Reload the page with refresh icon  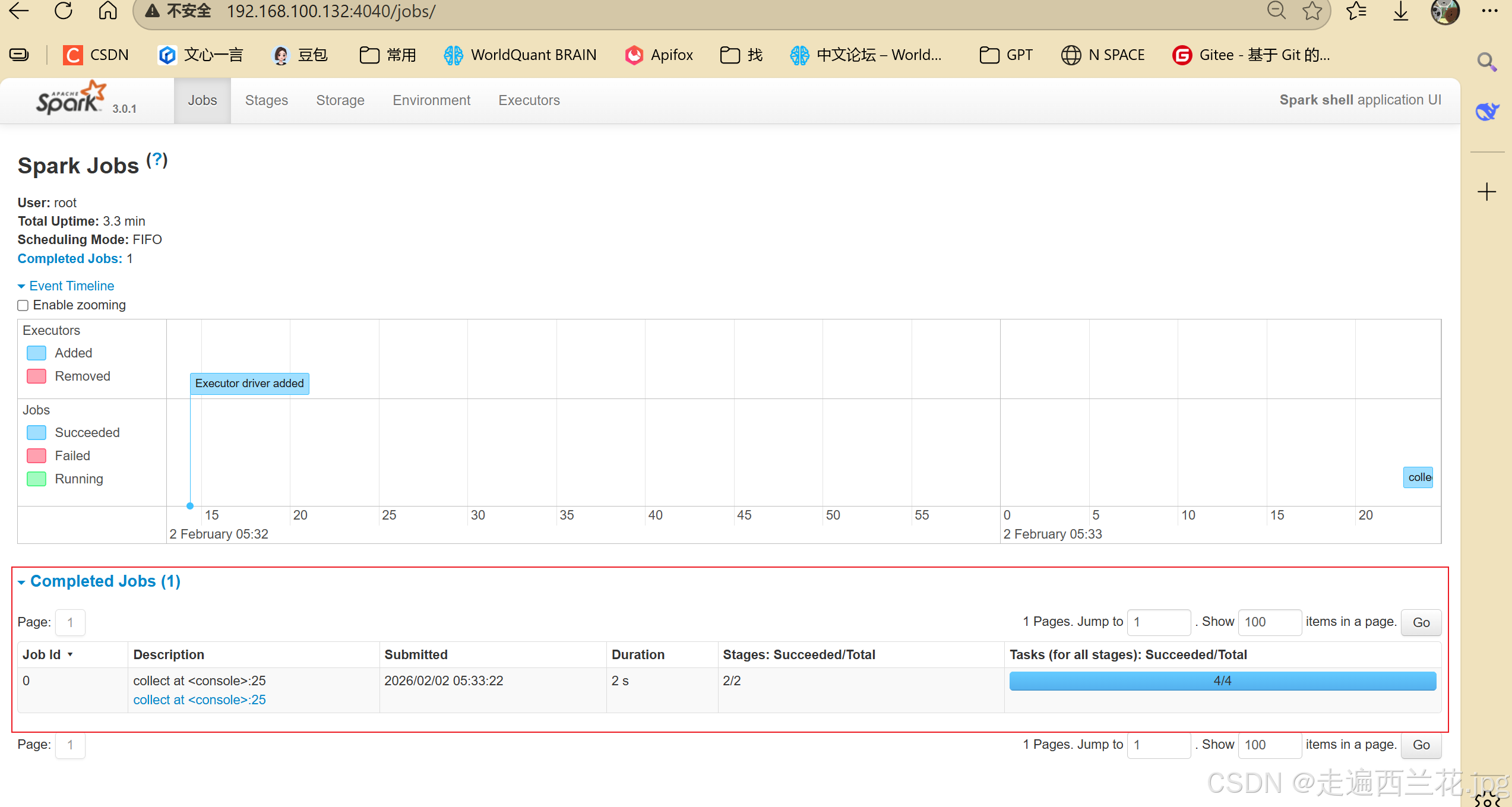pos(64,11)
